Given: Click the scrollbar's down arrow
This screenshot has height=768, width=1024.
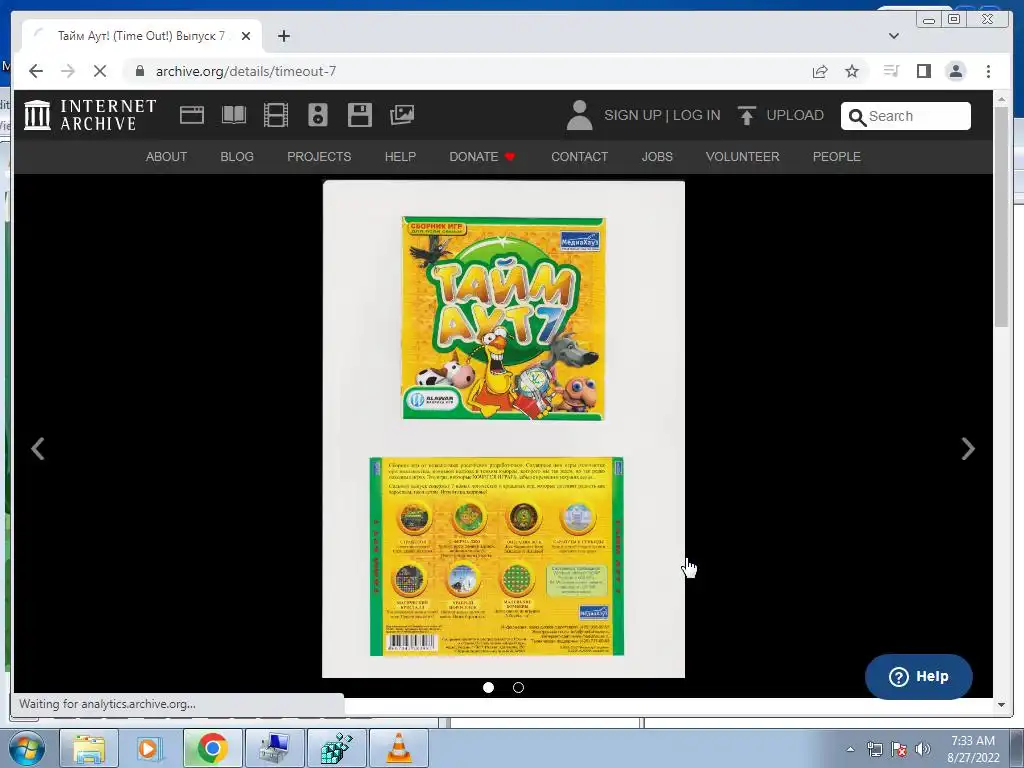Looking at the screenshot, I should coord(1001,705).
